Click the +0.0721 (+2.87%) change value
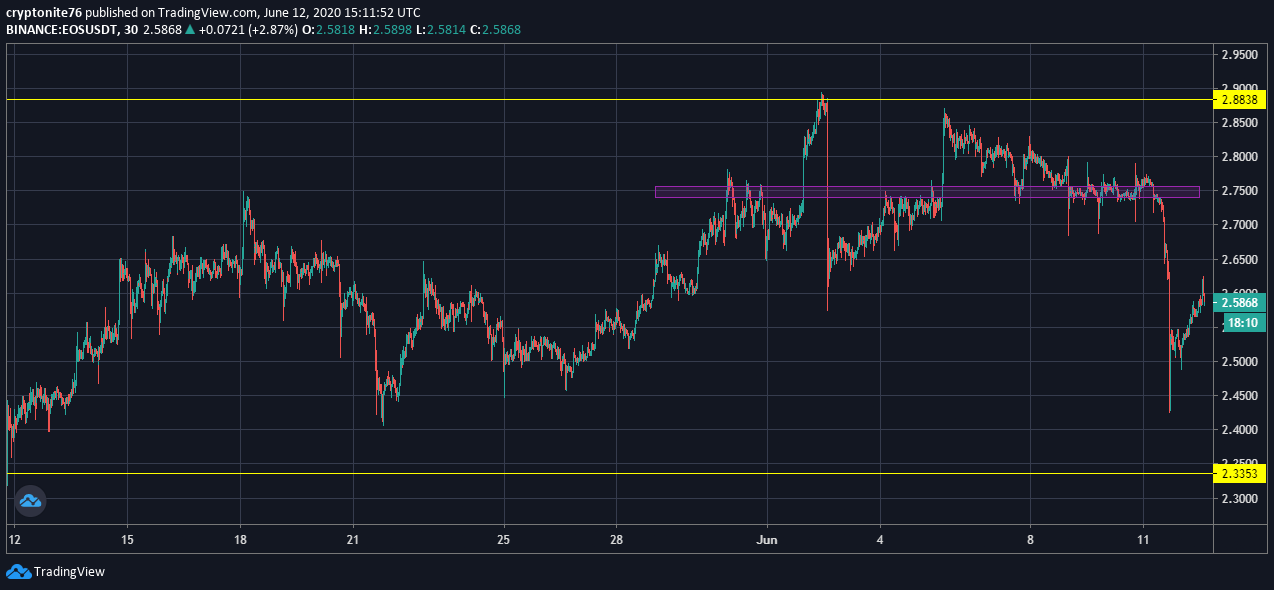Screen dimensions: 1274x590 coord(247,30)
